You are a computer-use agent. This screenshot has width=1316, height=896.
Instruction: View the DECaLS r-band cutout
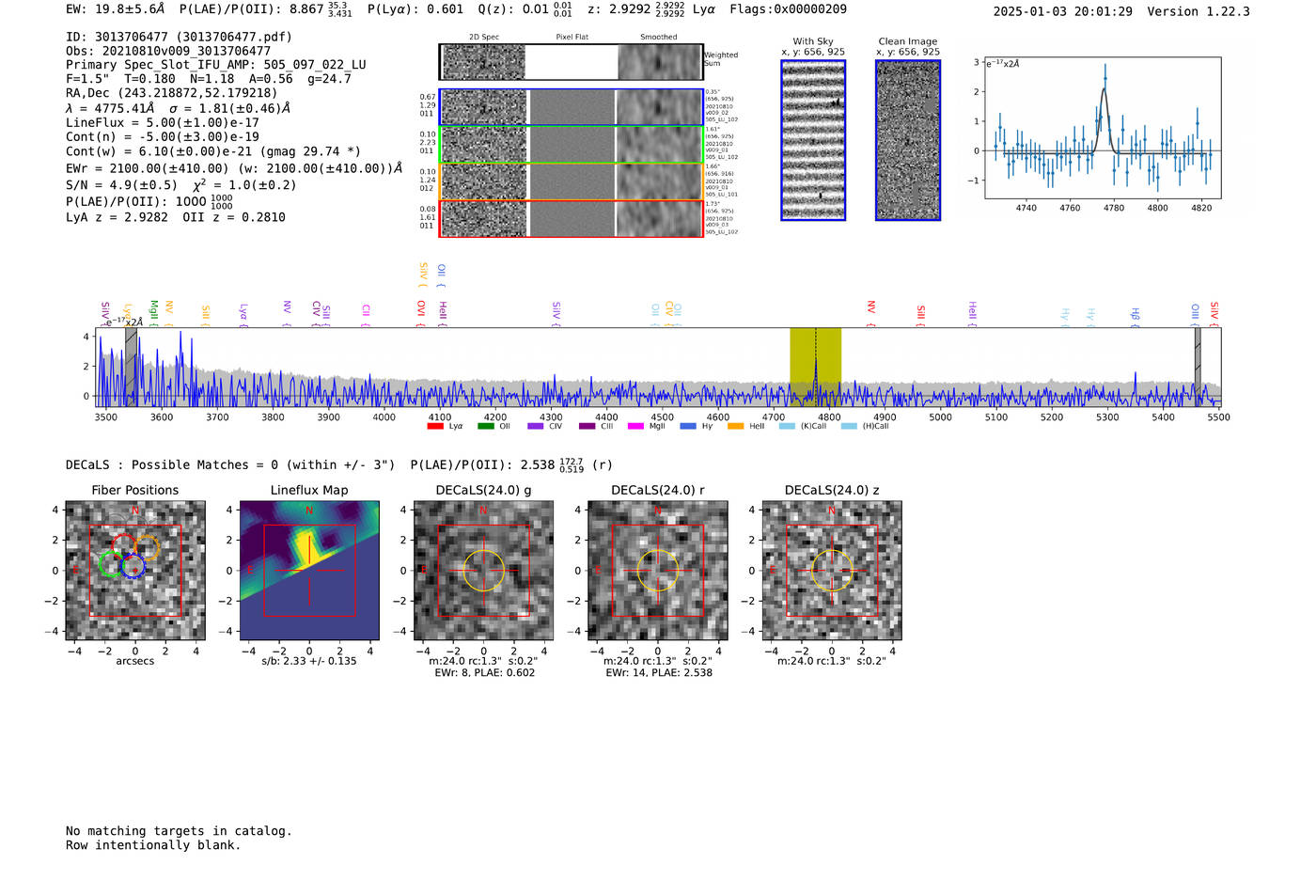coord(658,571)
